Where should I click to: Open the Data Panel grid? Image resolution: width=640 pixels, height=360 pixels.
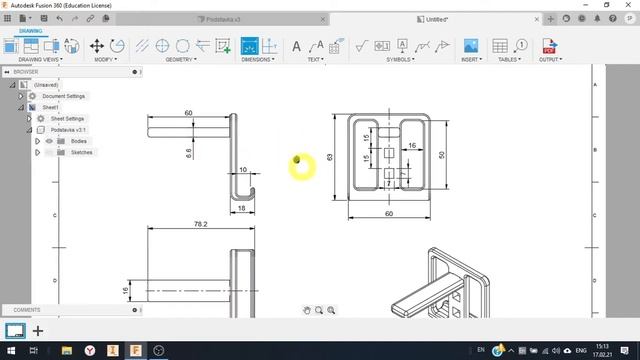tap(7, 18)
